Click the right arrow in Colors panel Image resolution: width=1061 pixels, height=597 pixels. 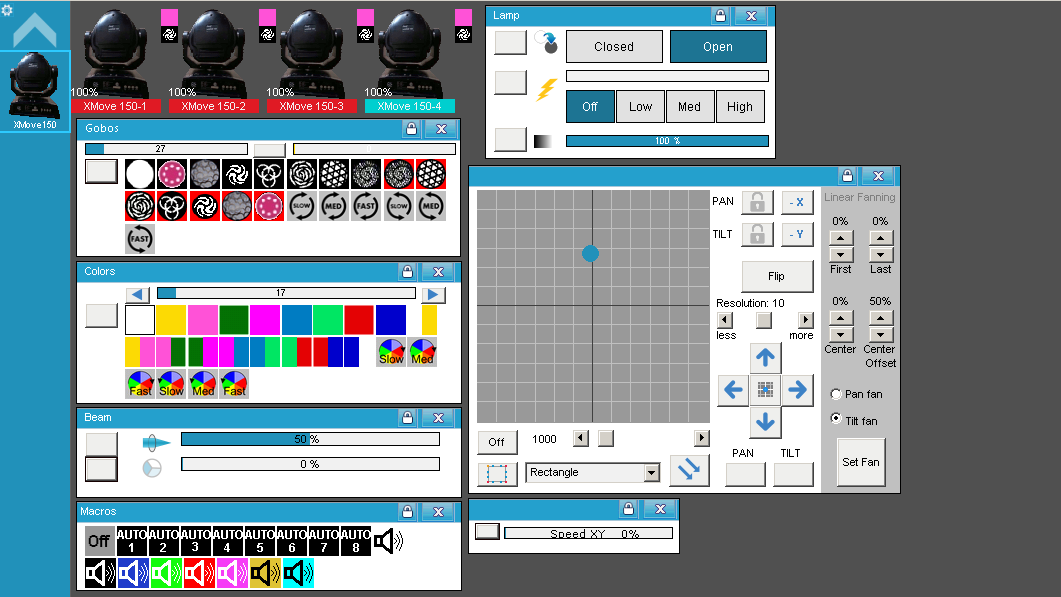tap(433, 294)
